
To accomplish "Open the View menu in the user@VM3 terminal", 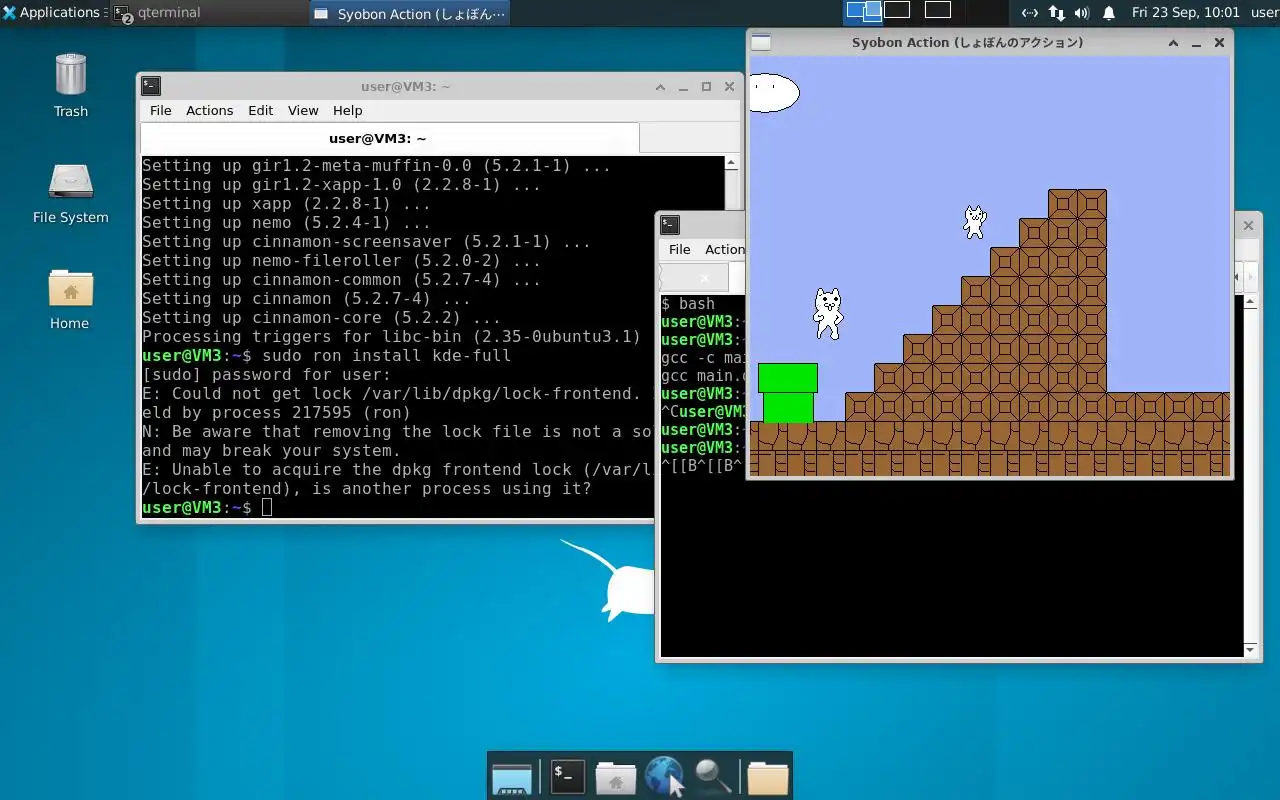I will point(303,110).
